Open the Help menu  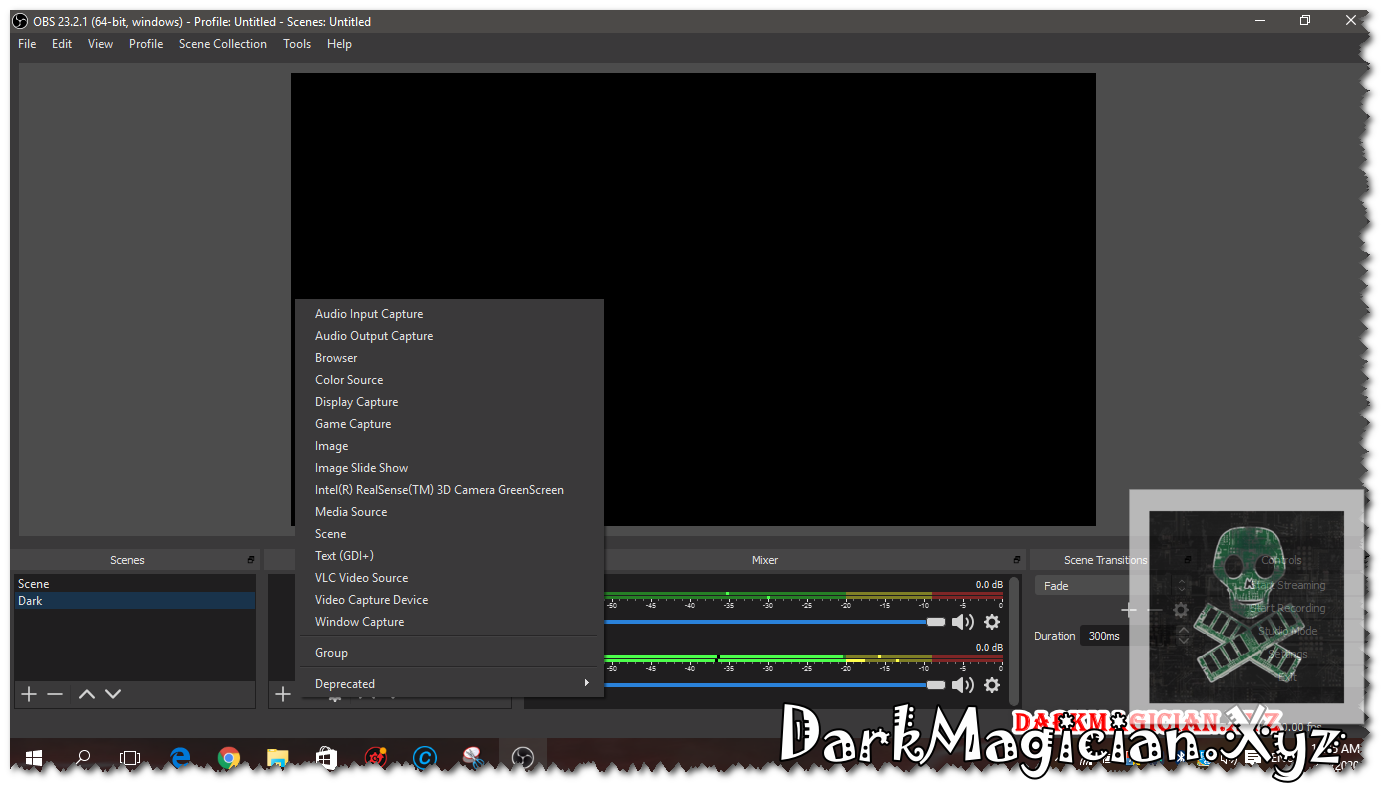click(x=339, y=44)
